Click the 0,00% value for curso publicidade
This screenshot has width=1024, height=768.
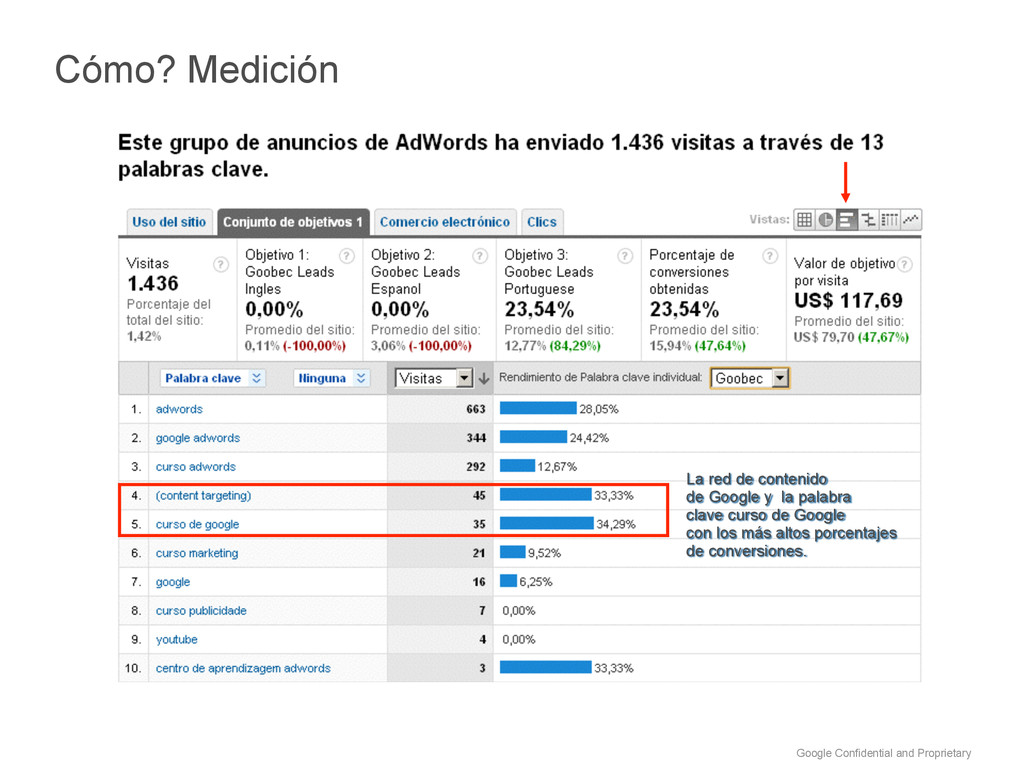click(519, 611)
